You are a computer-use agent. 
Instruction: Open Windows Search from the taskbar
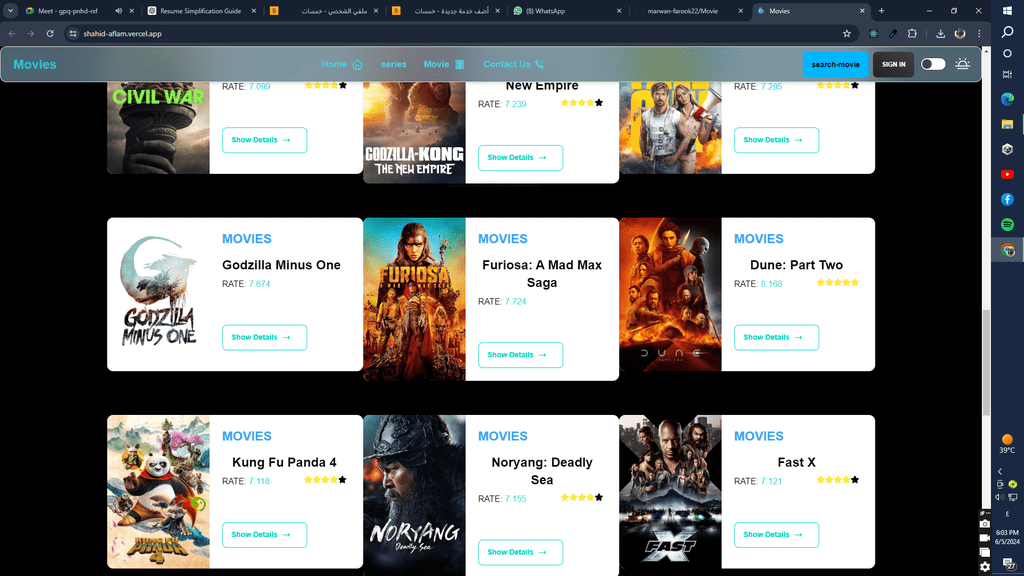point(1008,32)
